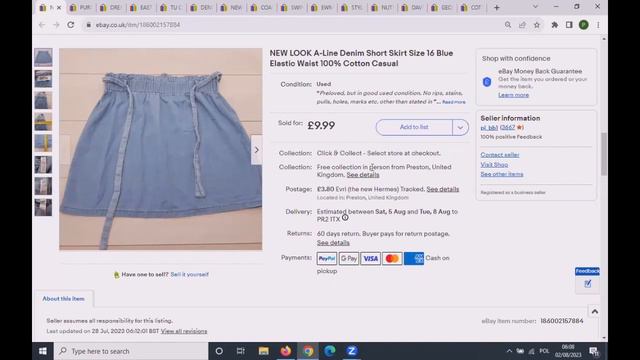640x360 pixels.
Task: Click the share page icon in address bar
Action: click(x=522, y=25)
